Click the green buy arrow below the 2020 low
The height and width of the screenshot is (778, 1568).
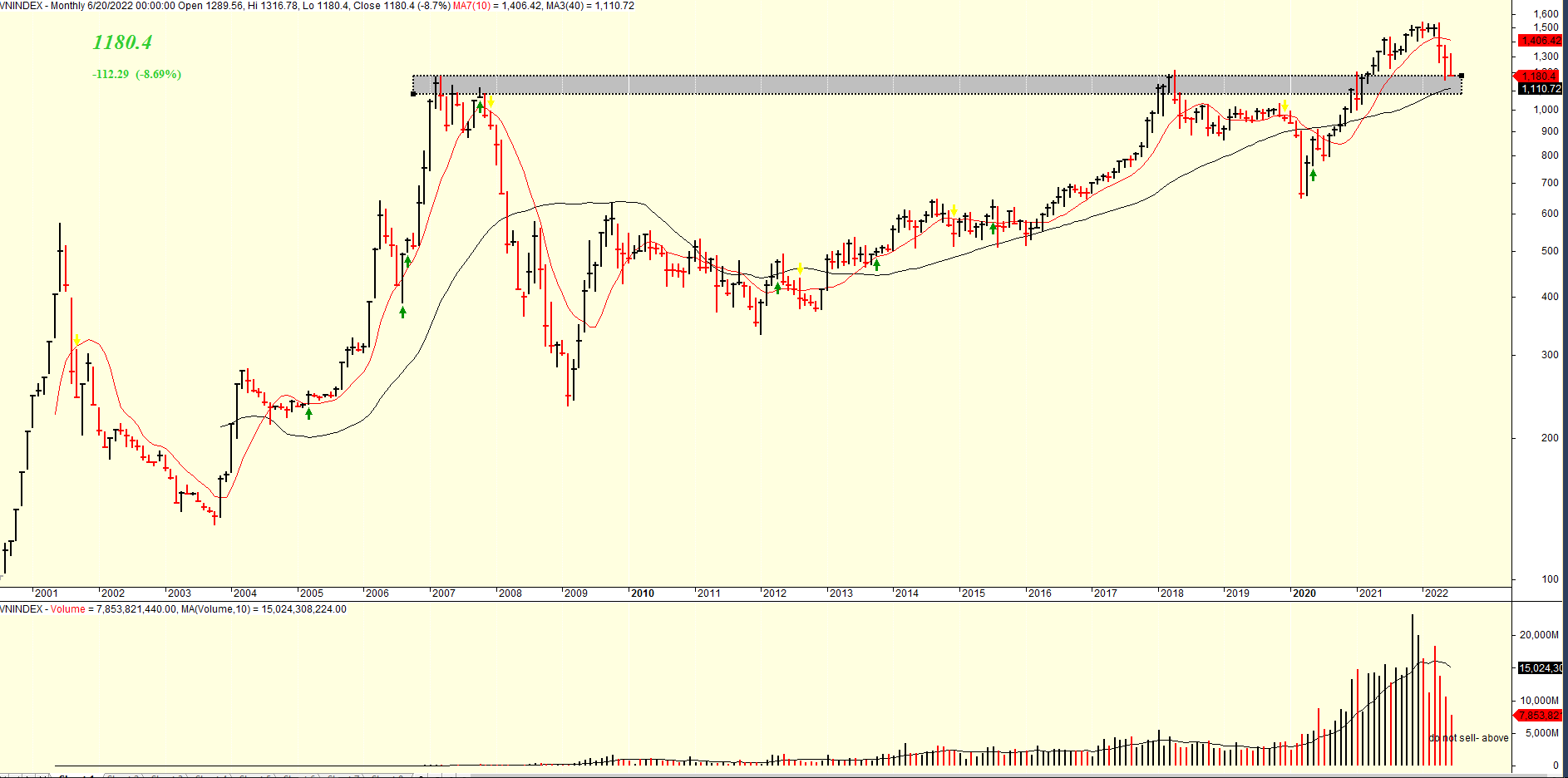coord(1313,175)
